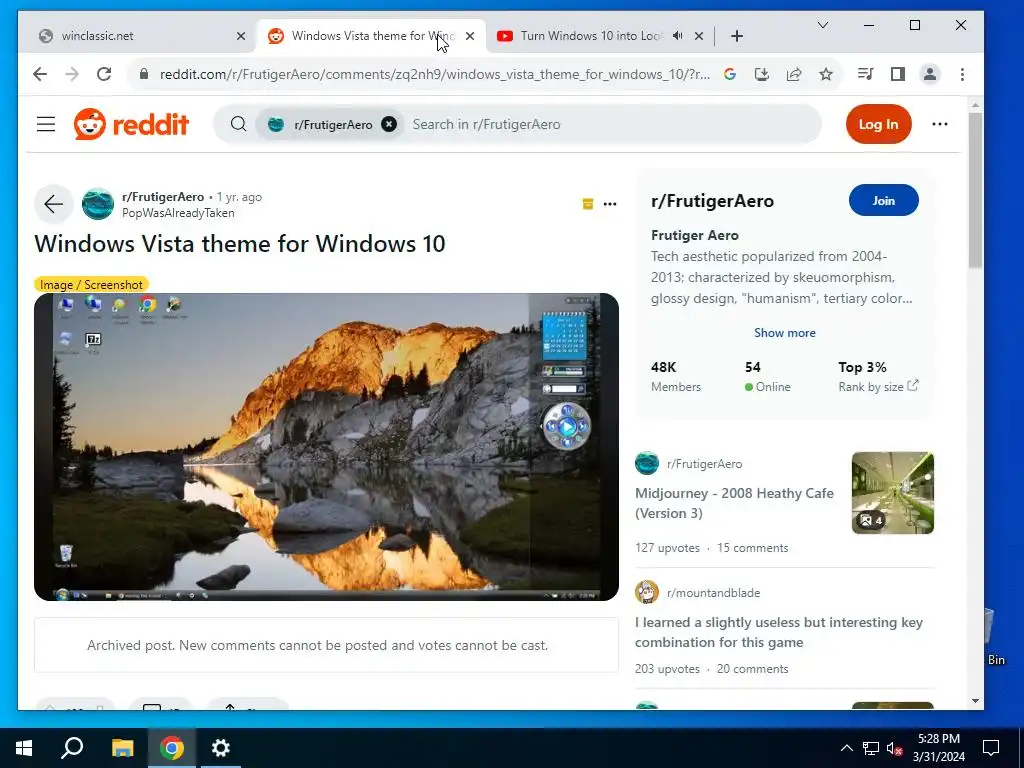
Task: Click the post back arrow button
Action: click(x=54, y=204)
